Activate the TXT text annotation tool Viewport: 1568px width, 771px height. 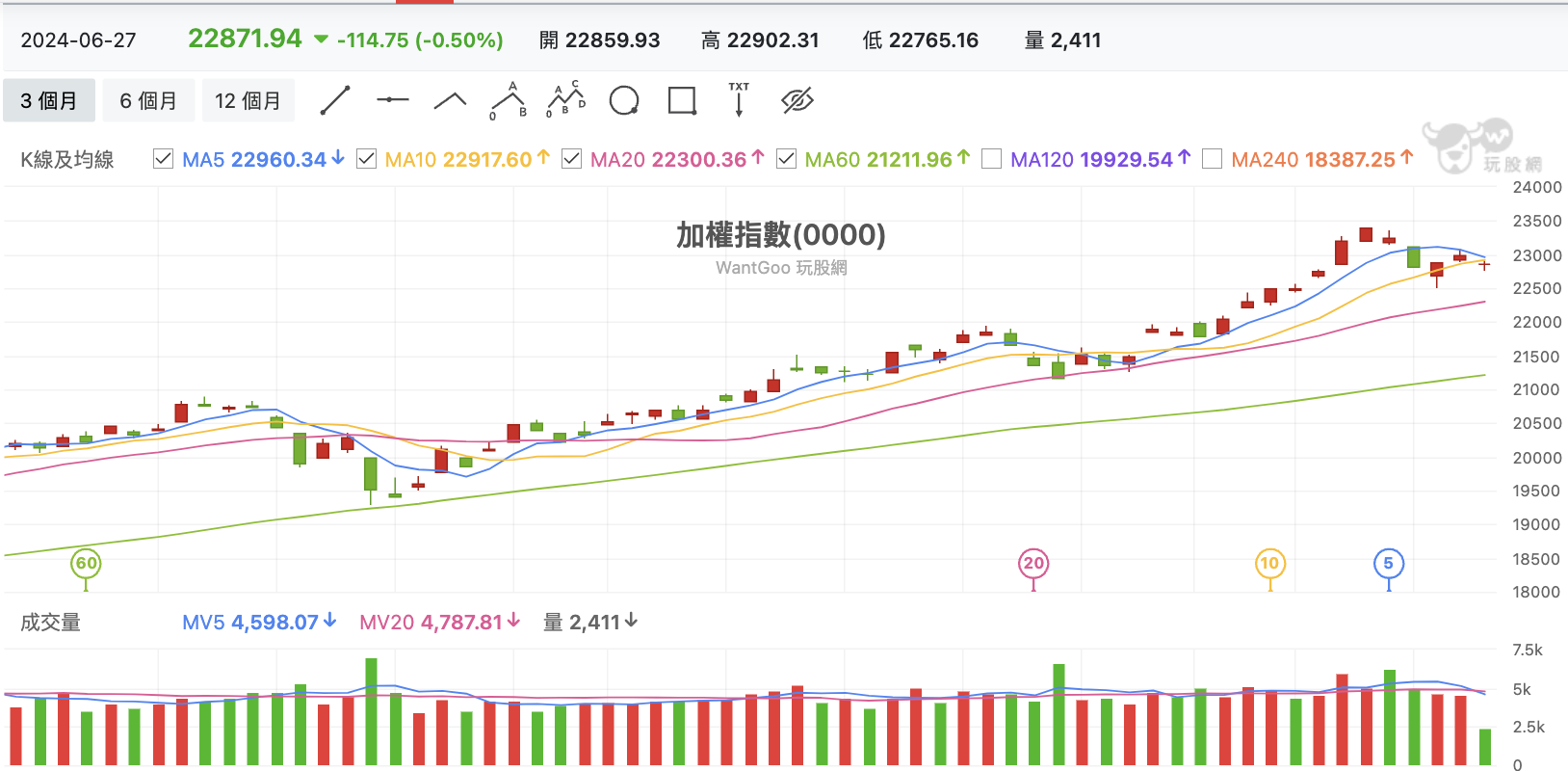coord(739,99)
